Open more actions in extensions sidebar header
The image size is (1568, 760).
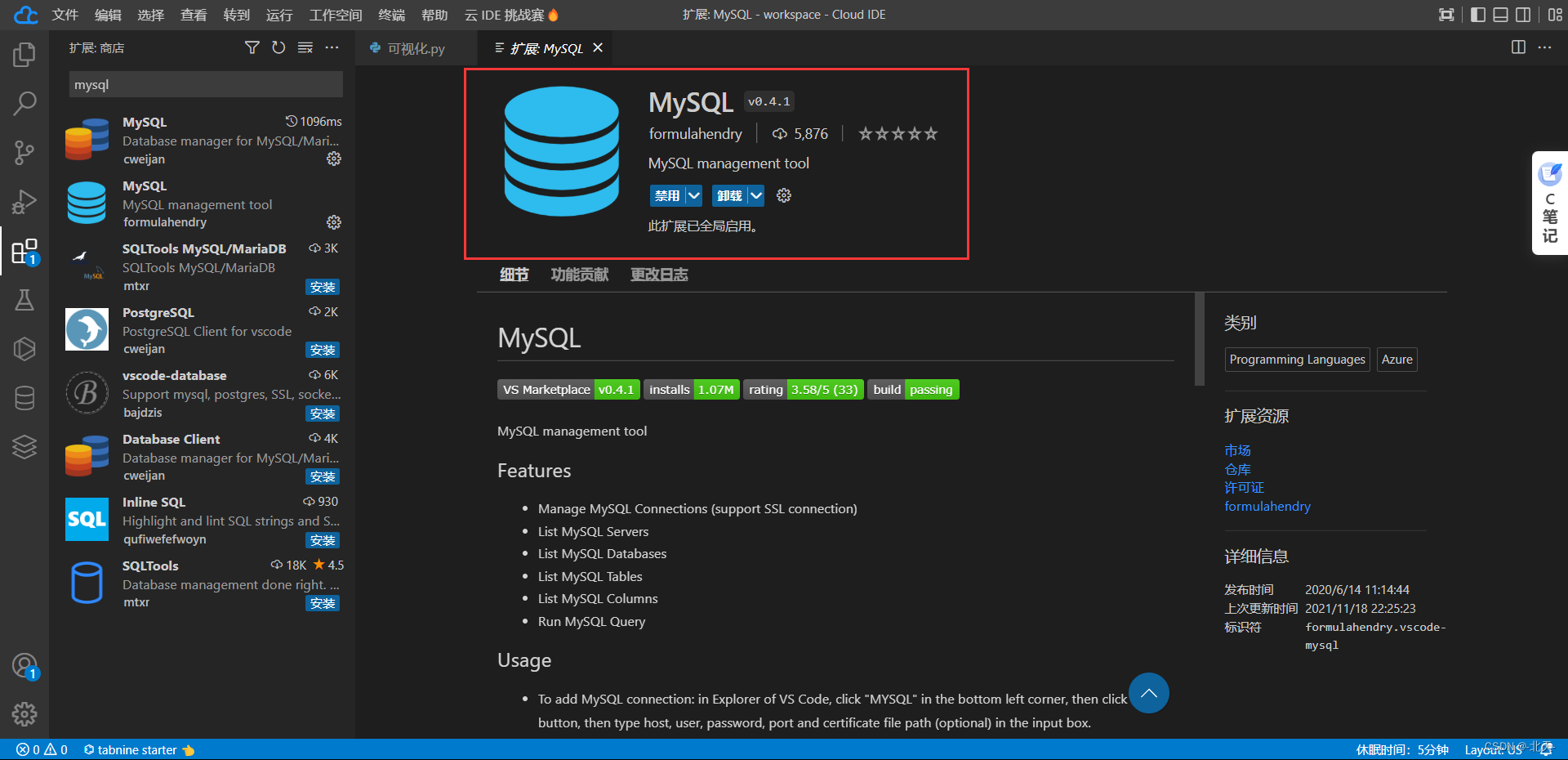tap(332, 47)
